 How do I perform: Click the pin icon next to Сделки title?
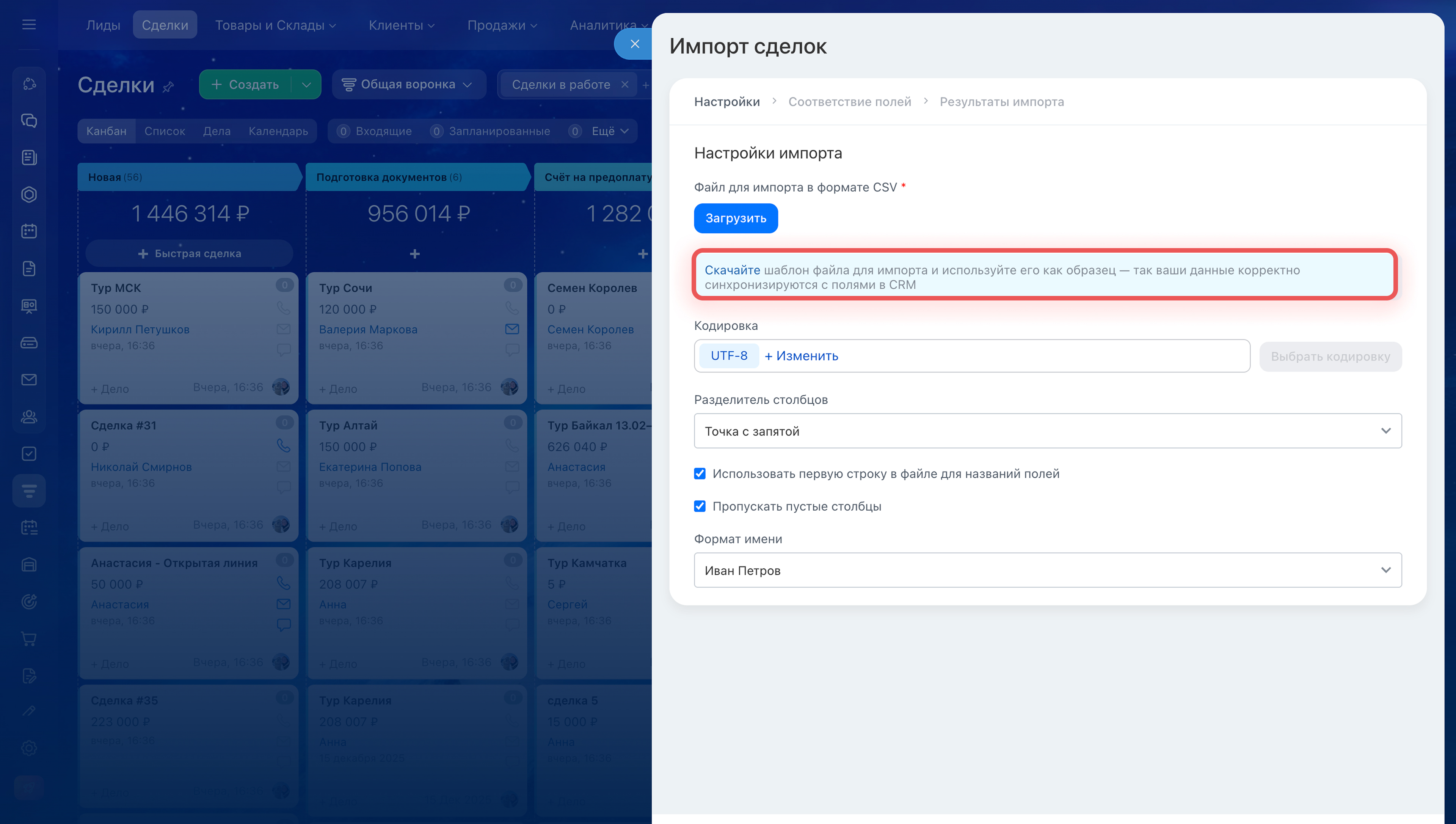point(168,86)
